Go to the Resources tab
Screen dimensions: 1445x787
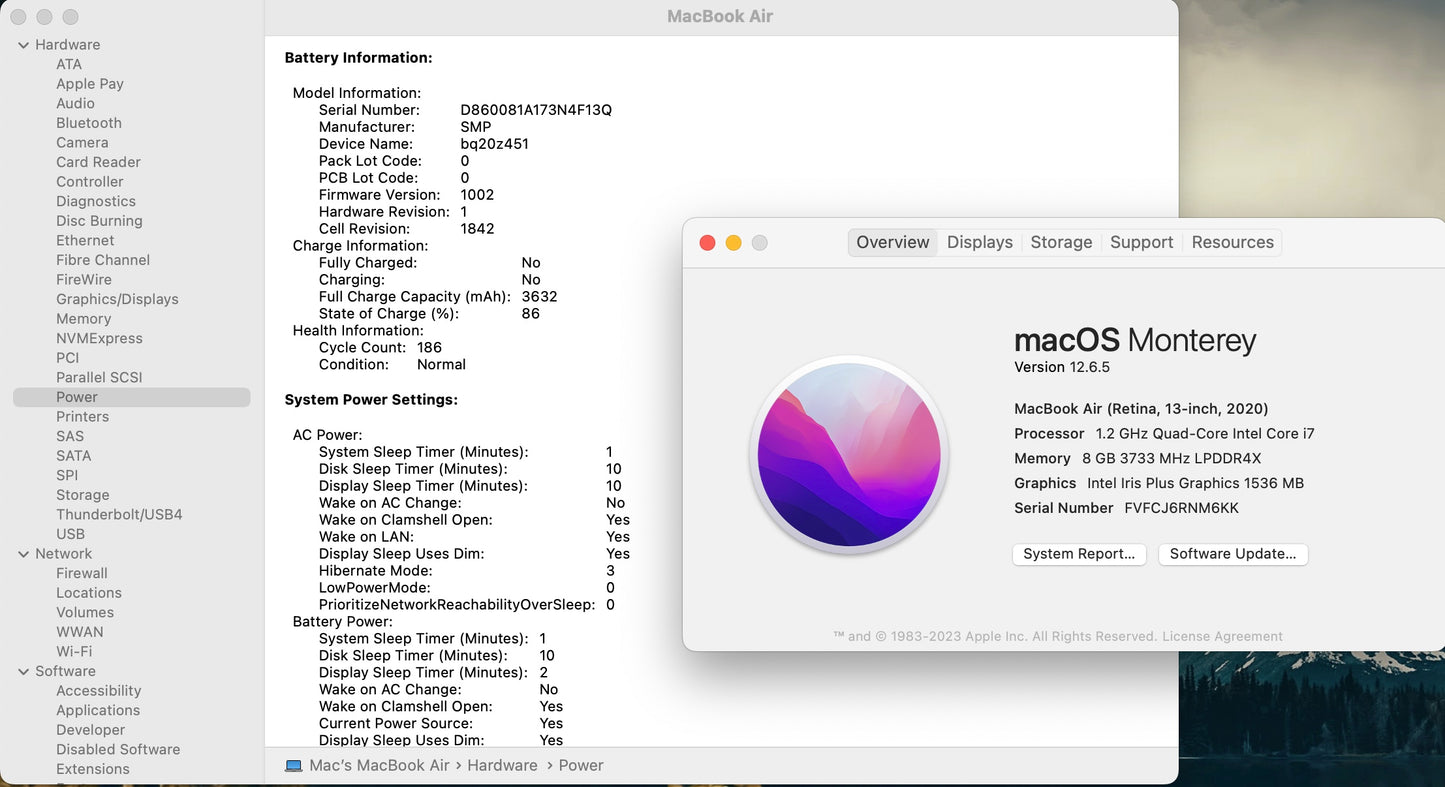1232,243
